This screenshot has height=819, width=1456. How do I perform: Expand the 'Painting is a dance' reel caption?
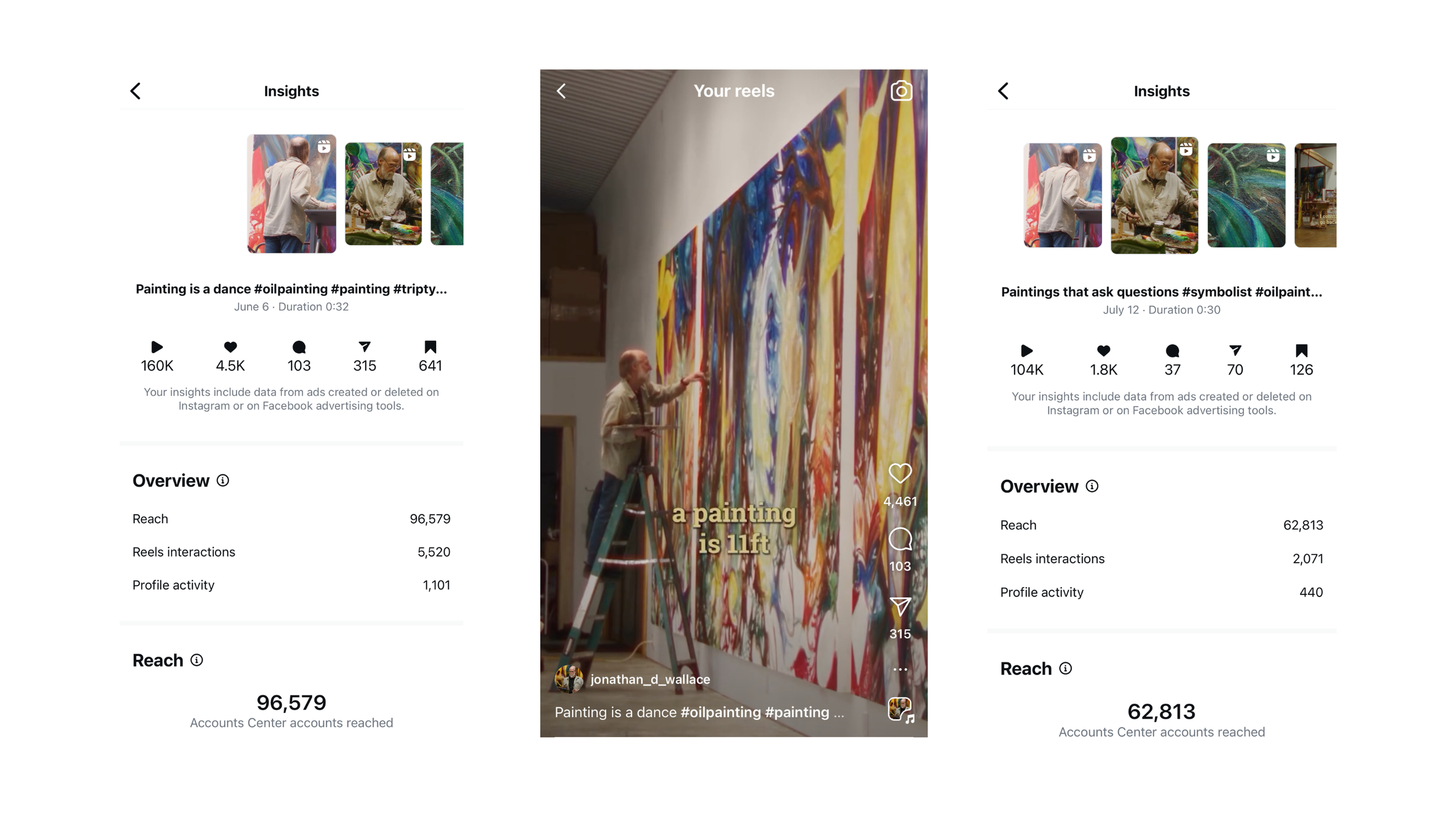[x=699, y=712]
